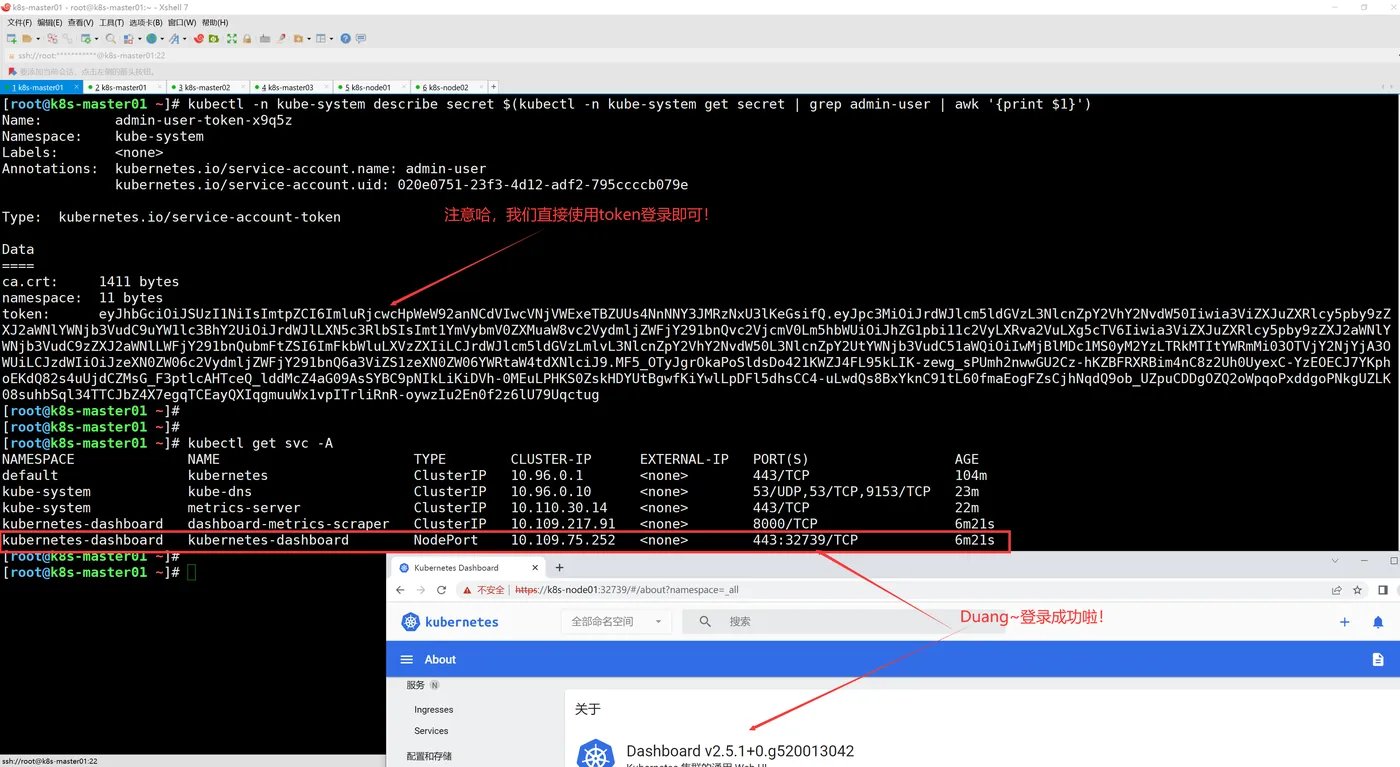Click the speech bubble feedback icon in Xshell
1400x767 pixels.
(361, 39)
